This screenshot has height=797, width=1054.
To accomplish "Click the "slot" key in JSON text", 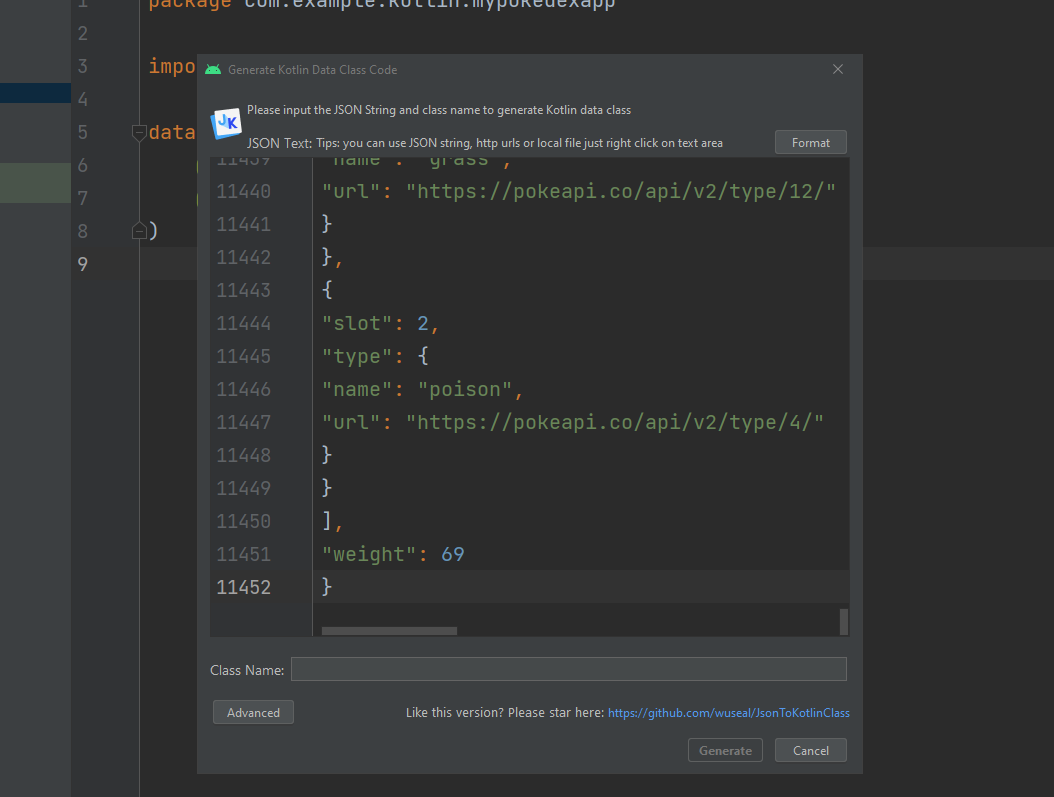I will coord(351,323).
